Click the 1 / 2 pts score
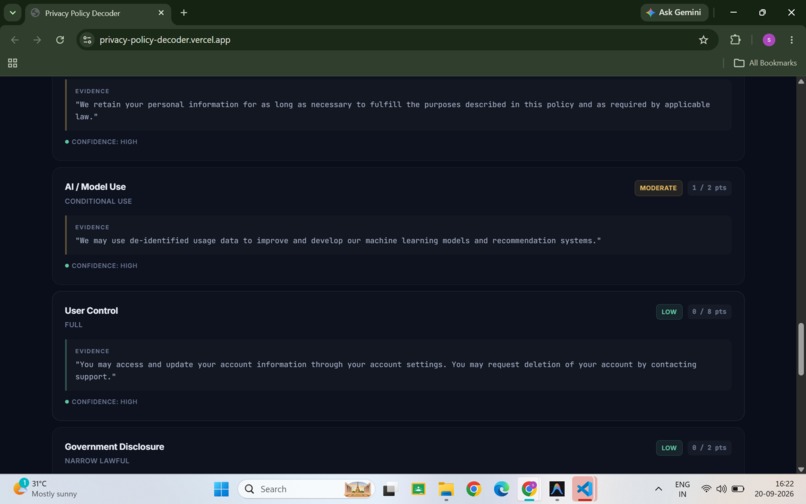 tap(709, 188)
